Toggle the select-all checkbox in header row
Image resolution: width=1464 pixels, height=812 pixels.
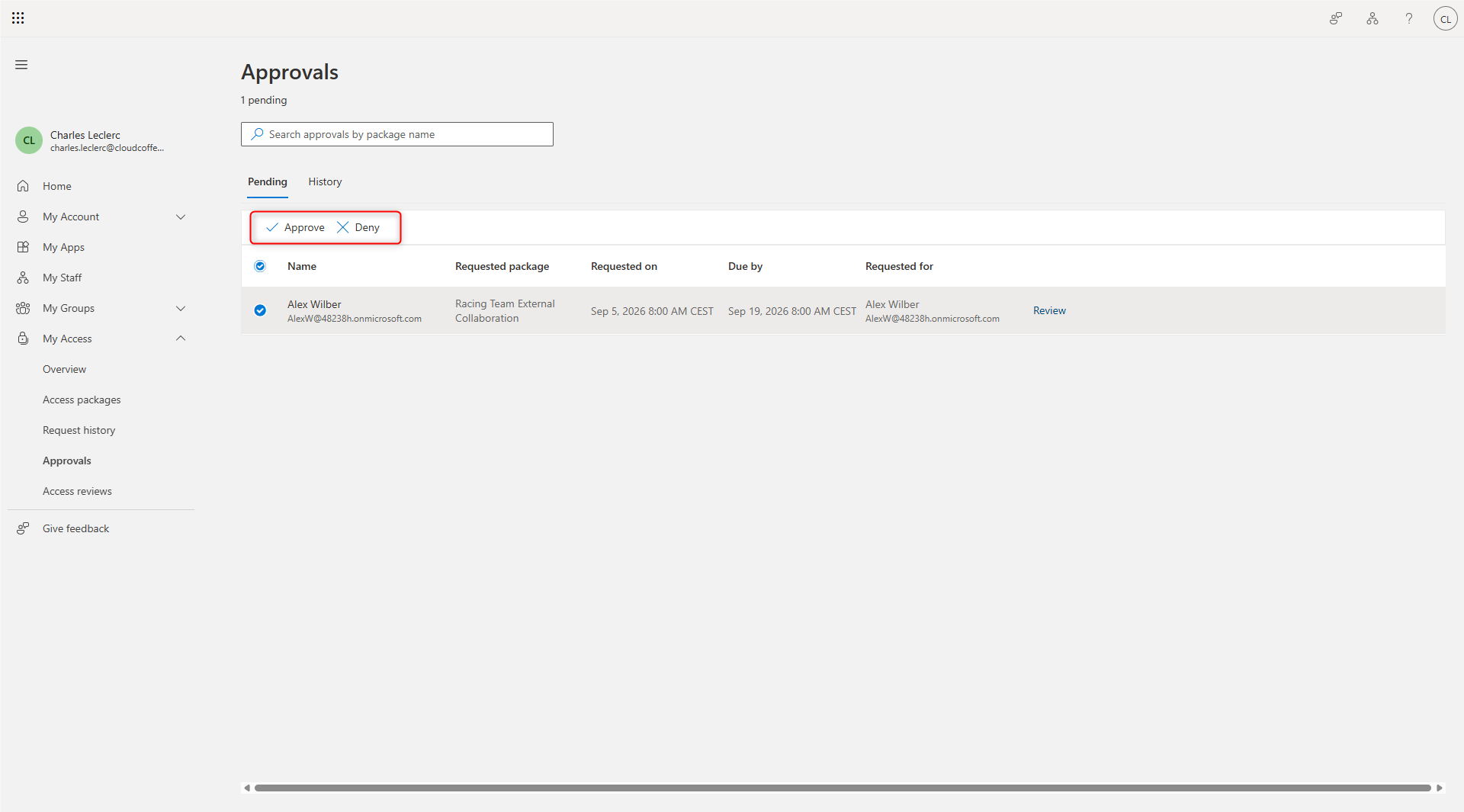[260, 266]
